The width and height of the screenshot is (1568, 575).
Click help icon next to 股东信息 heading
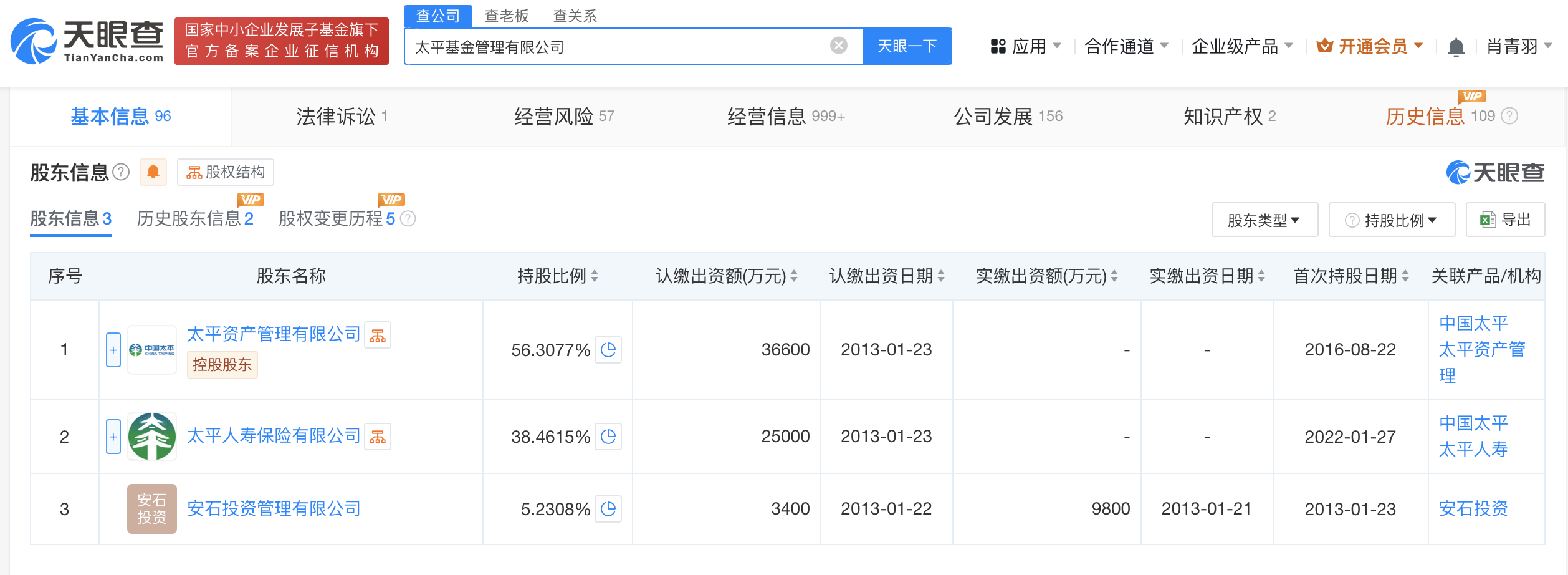tap(121, 172)
